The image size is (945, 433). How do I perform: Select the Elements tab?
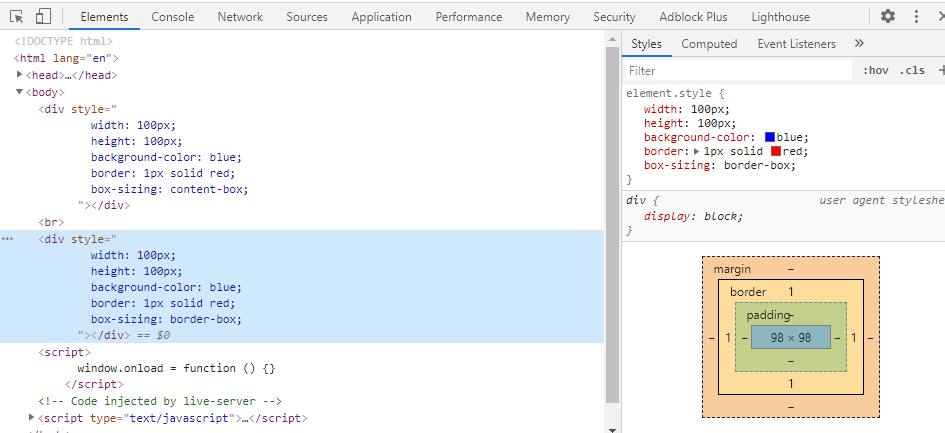click(104, 17)
